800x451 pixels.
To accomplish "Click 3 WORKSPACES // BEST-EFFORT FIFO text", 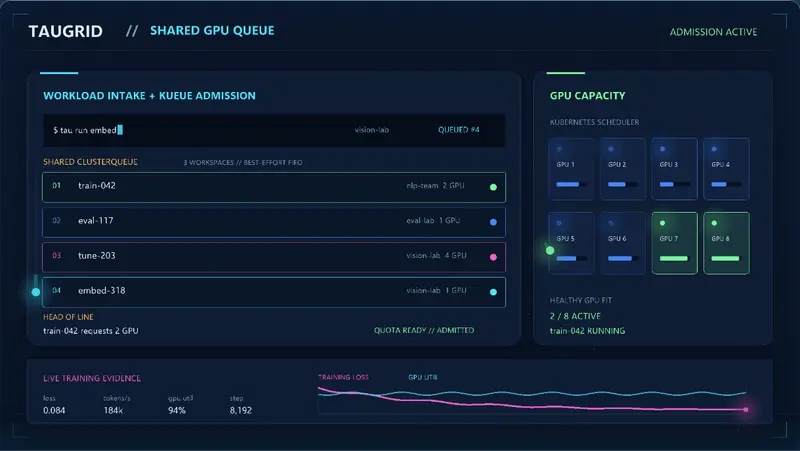I will (243, 163).
